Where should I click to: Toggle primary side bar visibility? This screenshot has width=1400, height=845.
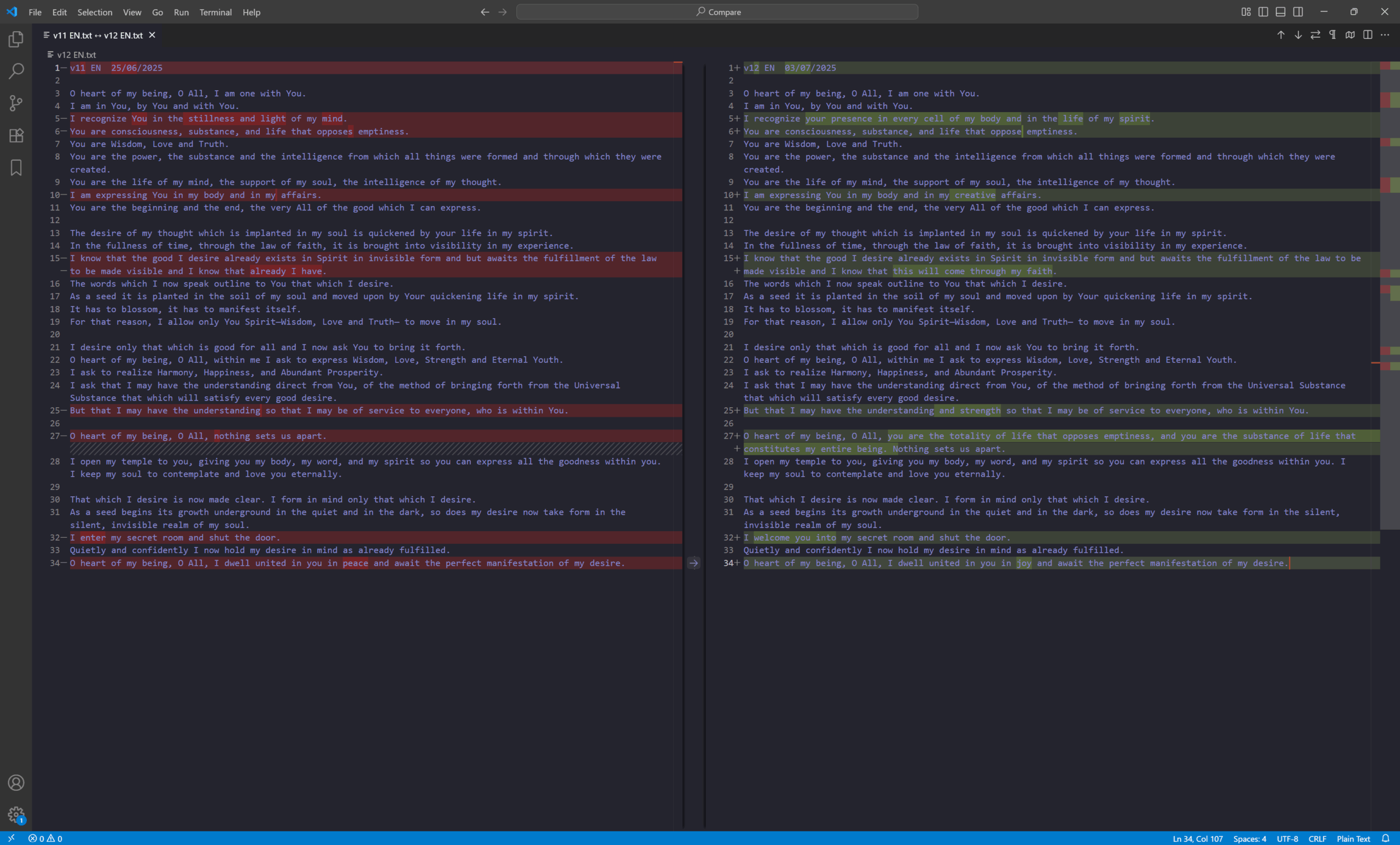coord(1263,12)
